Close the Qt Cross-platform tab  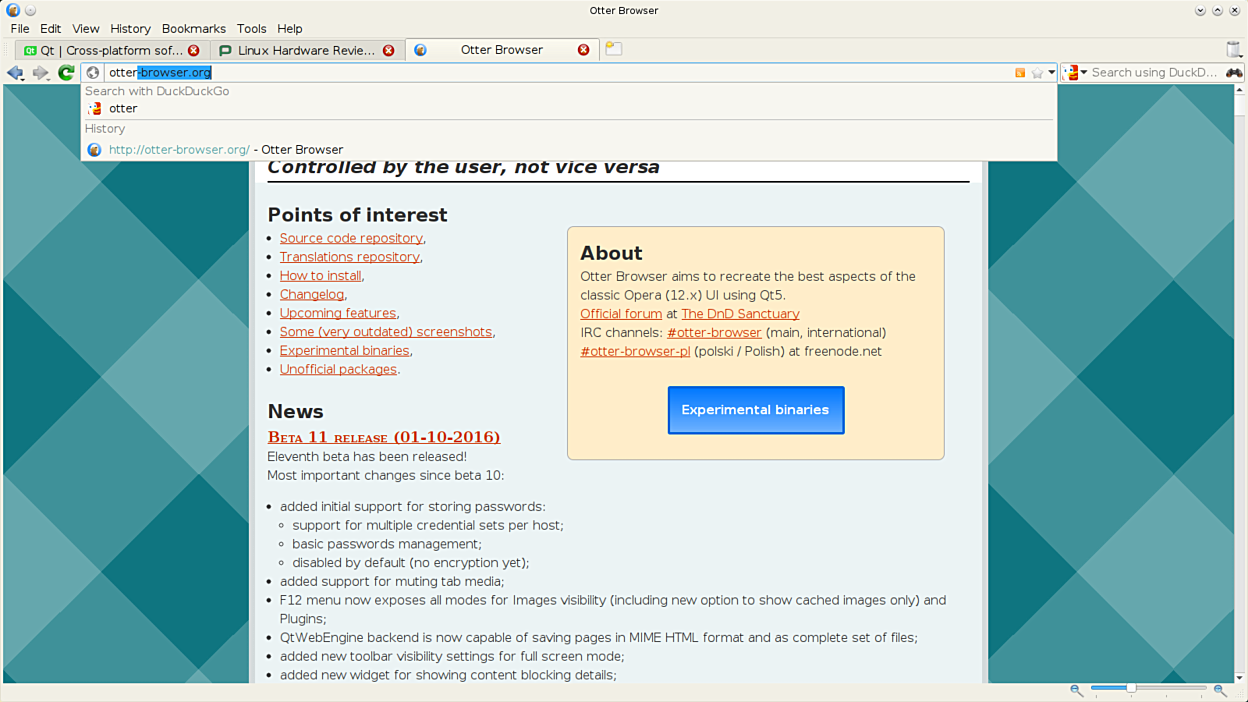[x=194, y=50]
